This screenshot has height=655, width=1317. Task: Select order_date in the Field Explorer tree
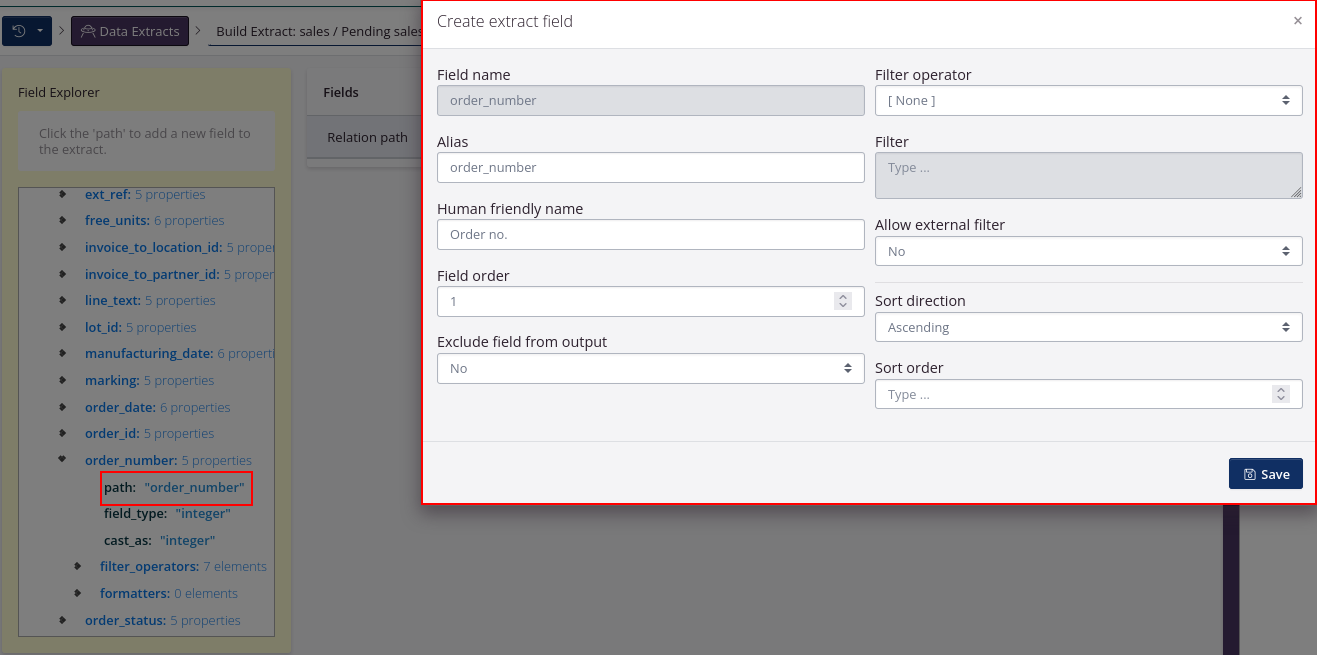click(x=123, y=406)
